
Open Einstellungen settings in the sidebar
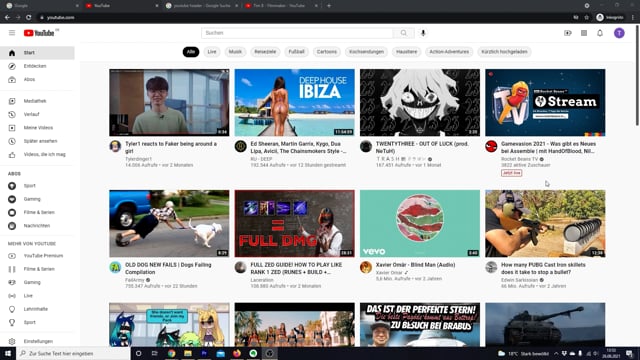click(x=37, y=341)
